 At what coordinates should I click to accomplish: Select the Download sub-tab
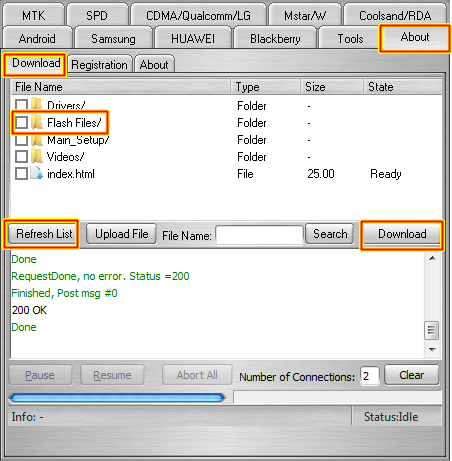[36, 63]
